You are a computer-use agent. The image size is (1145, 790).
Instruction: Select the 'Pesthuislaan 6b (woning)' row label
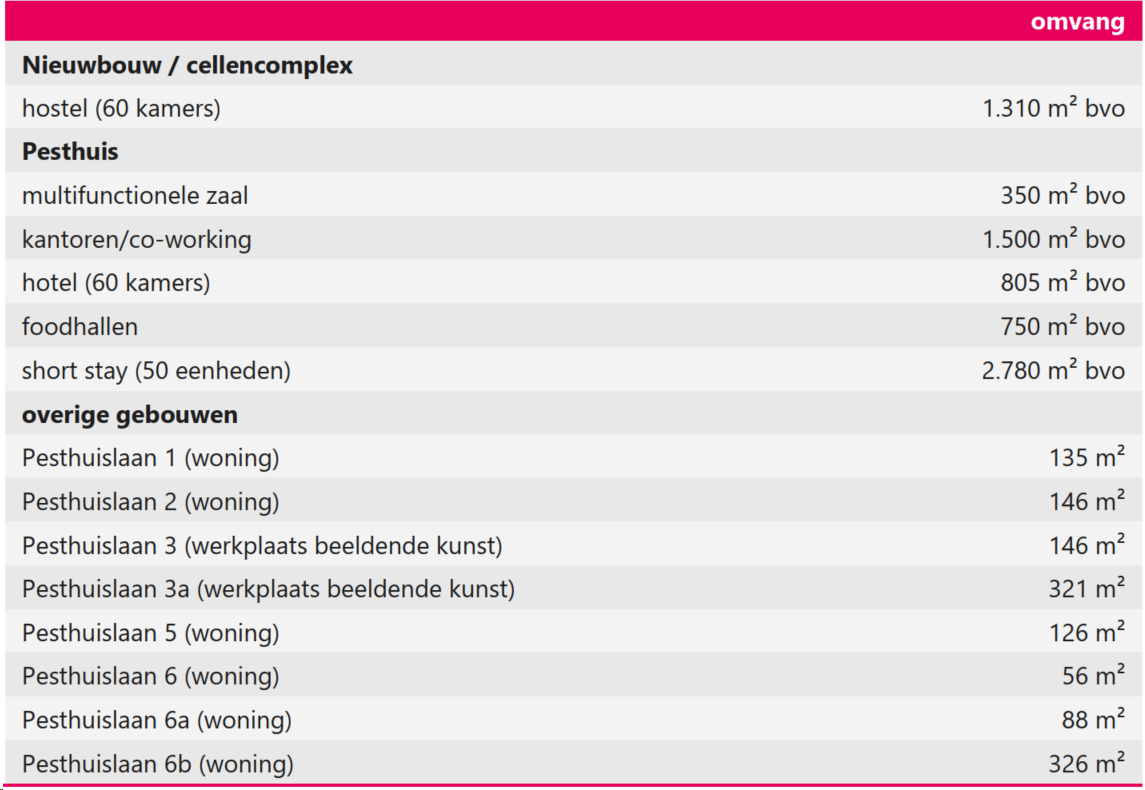click(158, 764)
